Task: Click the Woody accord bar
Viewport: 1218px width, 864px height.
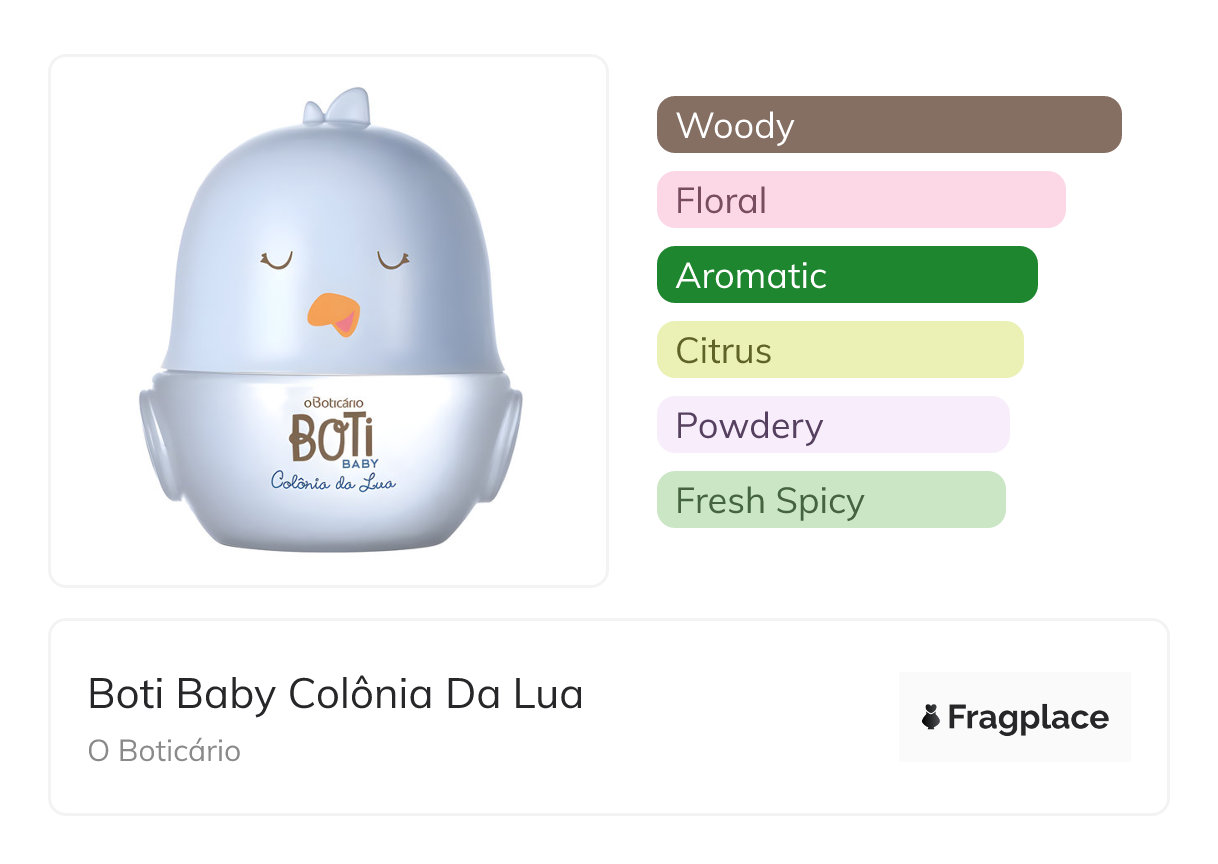Action: [x=888, y=125]
